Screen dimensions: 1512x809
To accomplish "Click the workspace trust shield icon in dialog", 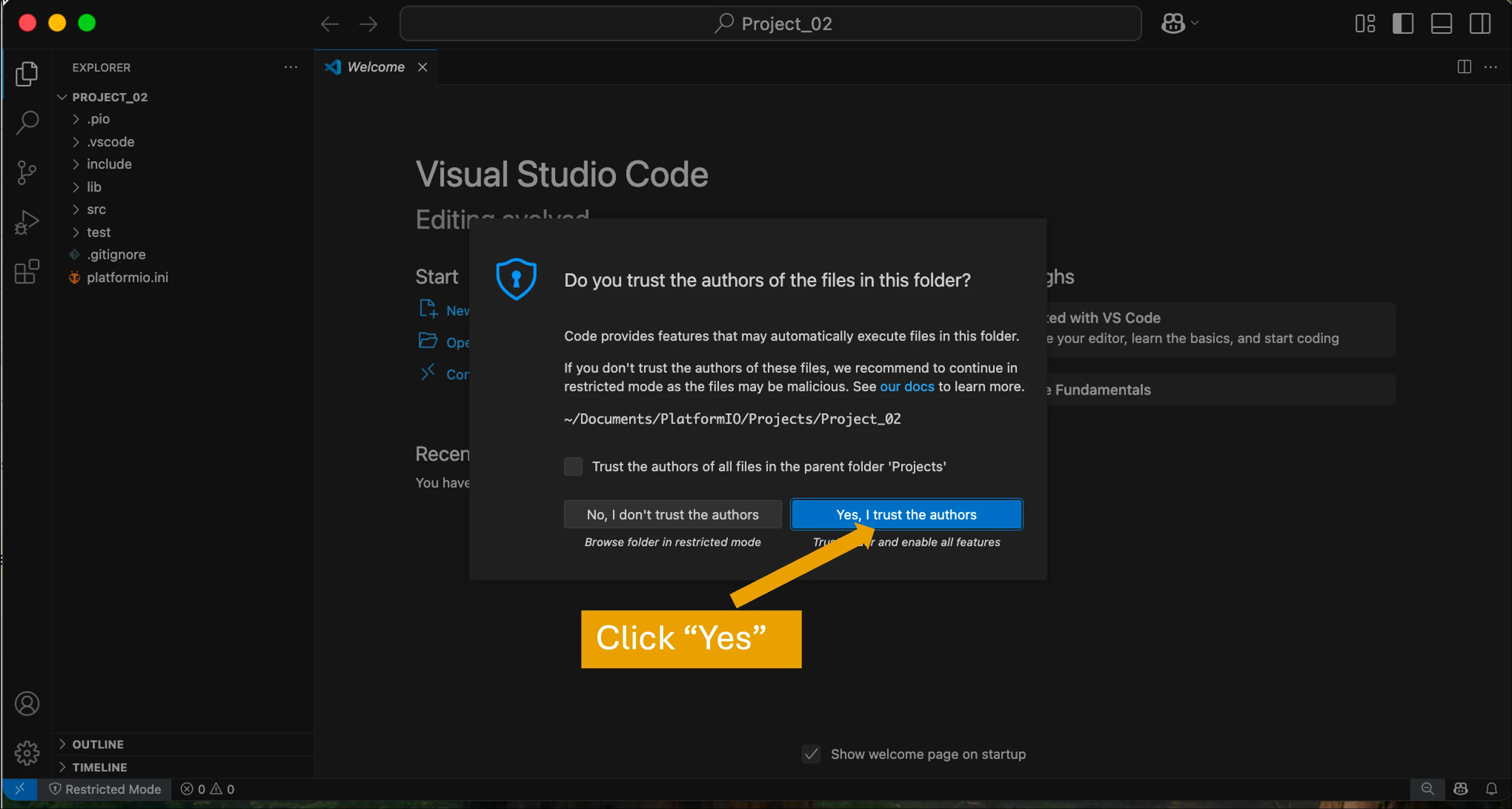I will [x=516, y=279].
